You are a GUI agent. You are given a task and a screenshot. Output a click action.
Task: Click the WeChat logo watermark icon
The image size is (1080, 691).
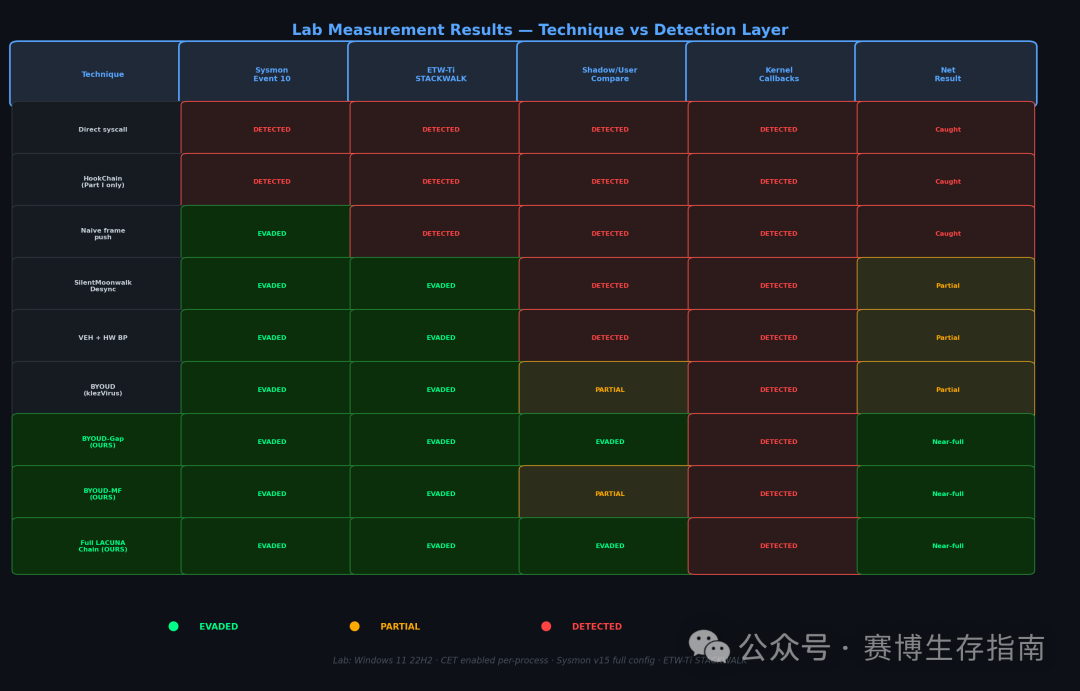tap(709, 646)
